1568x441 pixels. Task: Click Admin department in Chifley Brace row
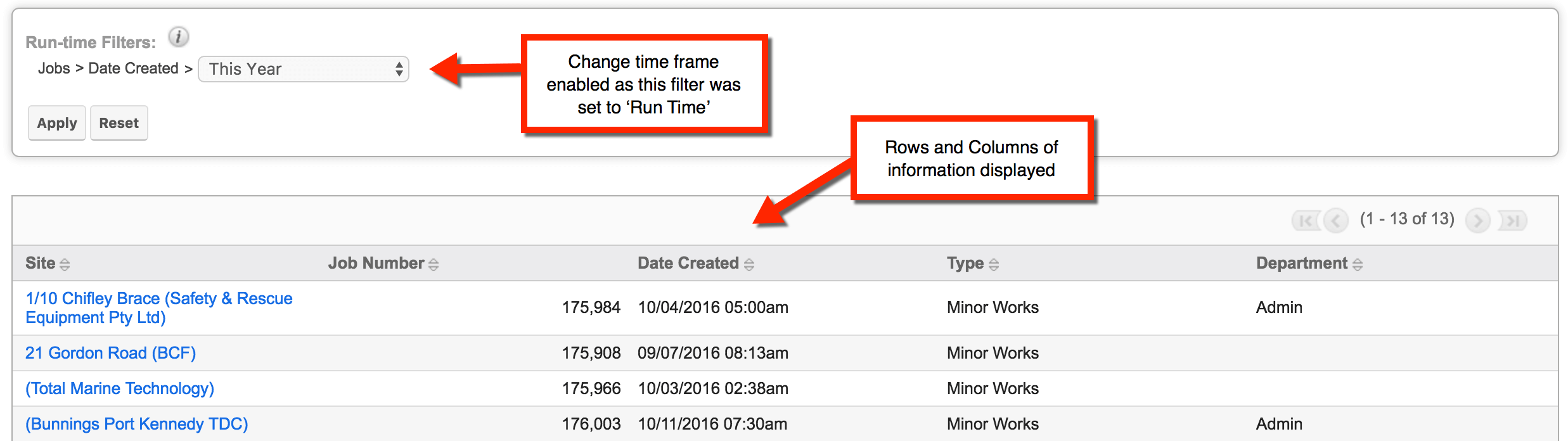coord(1279,307)
